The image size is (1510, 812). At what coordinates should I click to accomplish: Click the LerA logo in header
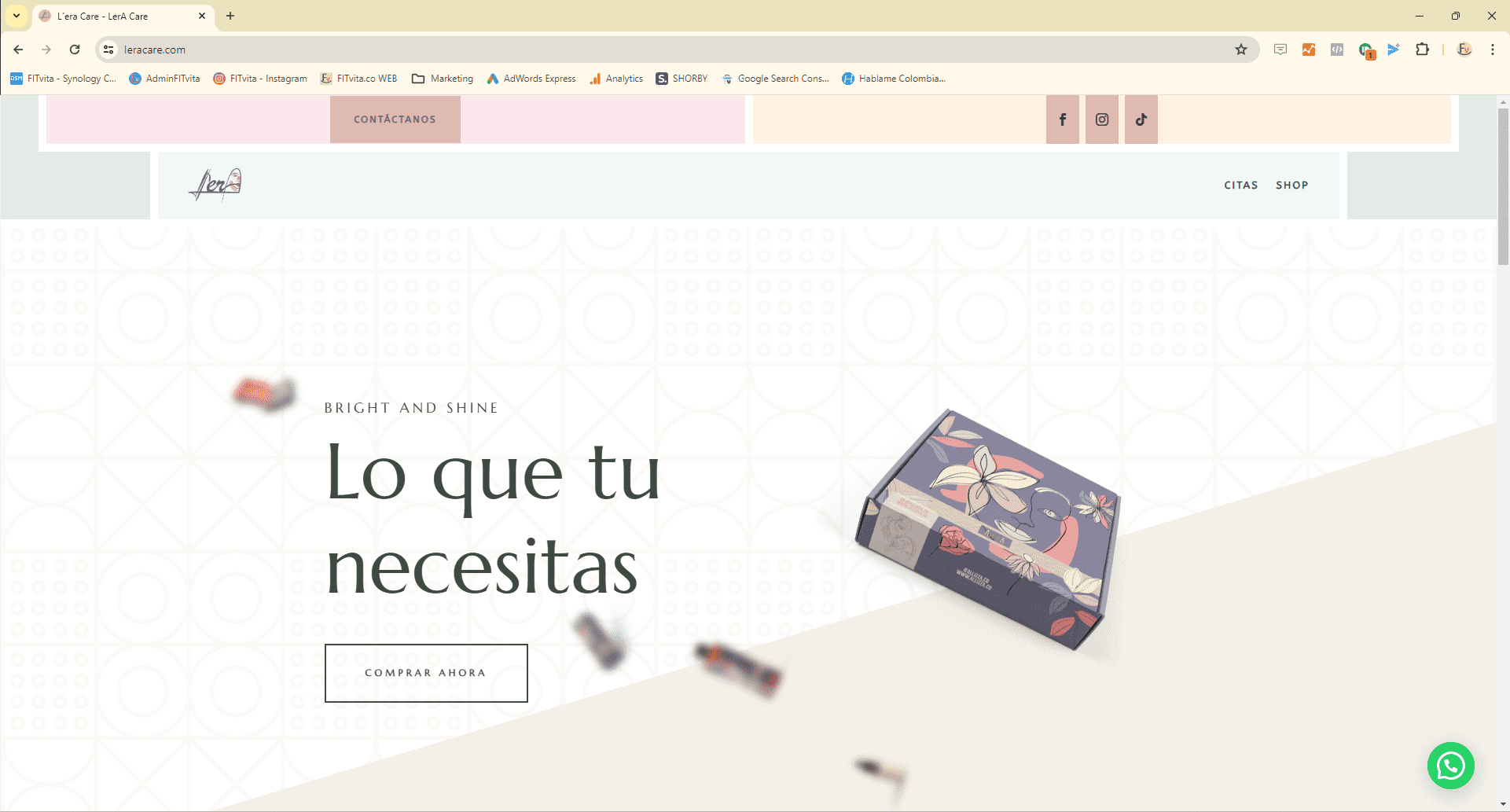pyautogui.click(x=215, y=185)
